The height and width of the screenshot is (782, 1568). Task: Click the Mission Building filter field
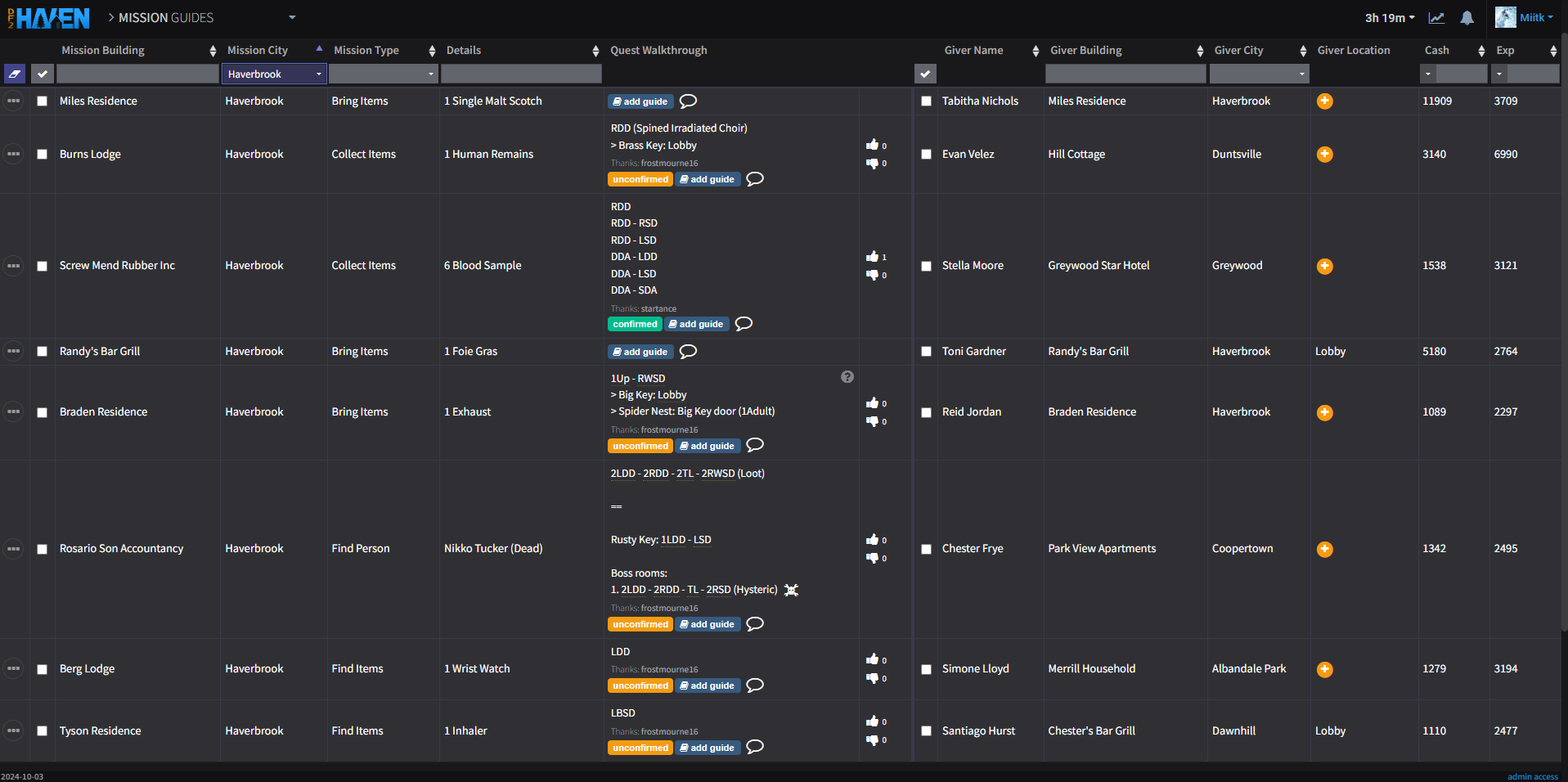(x=137, y=74)
